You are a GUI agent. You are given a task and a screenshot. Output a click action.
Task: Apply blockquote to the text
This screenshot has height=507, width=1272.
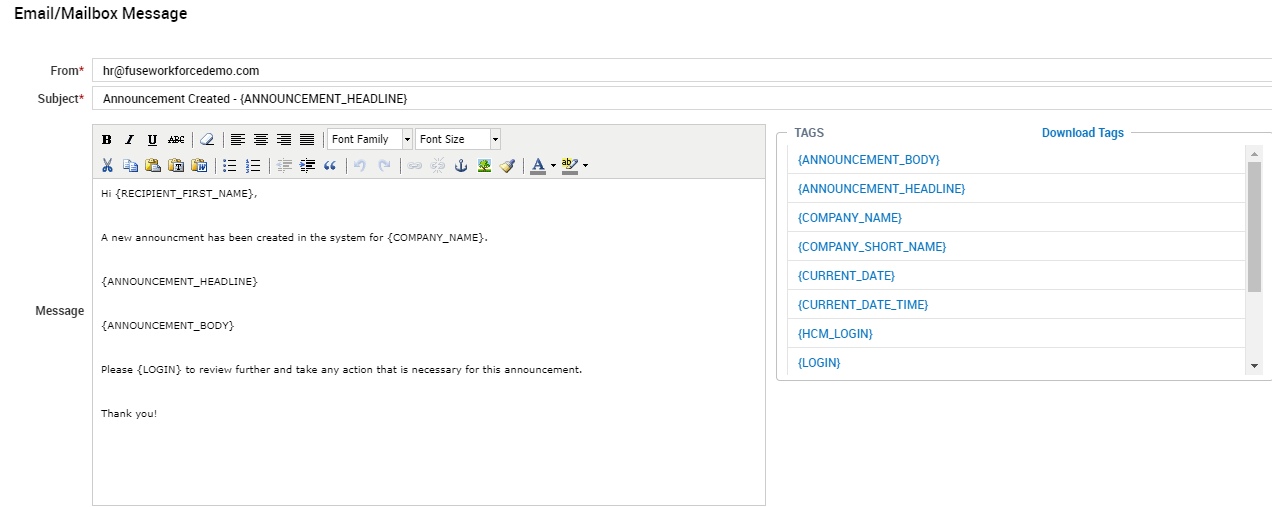(x=330, y=166)
